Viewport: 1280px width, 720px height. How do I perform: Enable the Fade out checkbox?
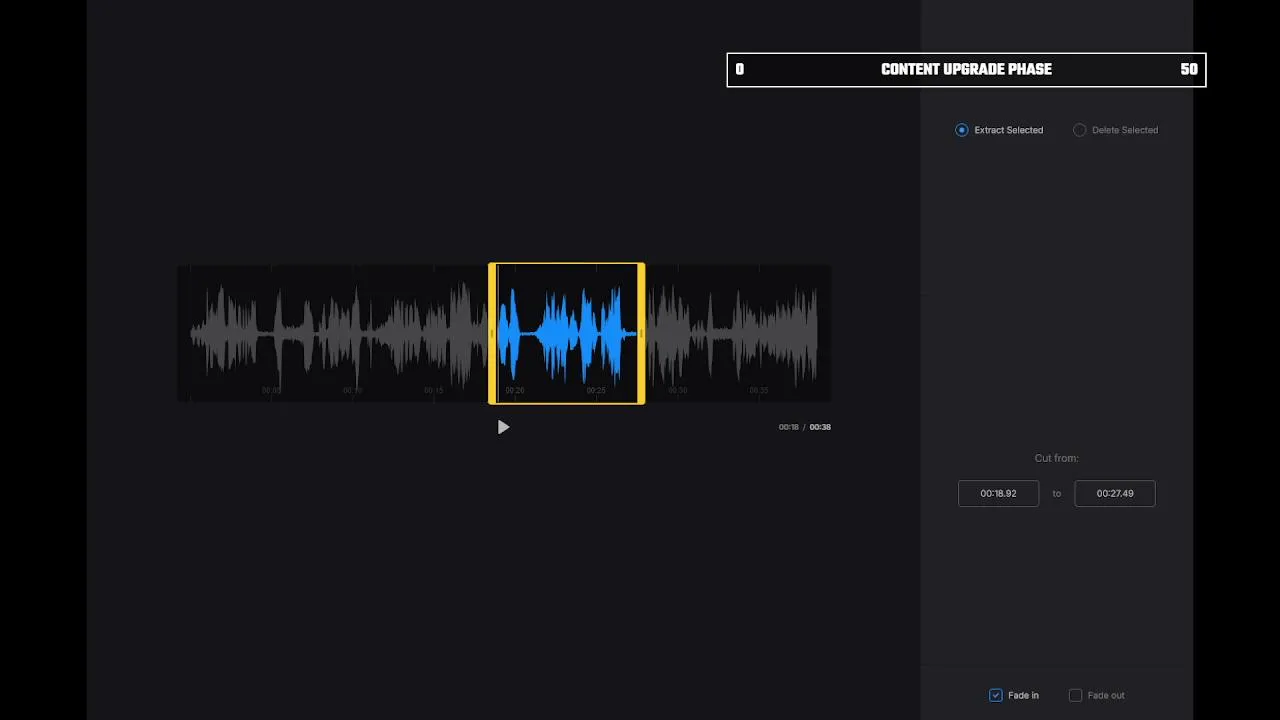point(1076,695)
